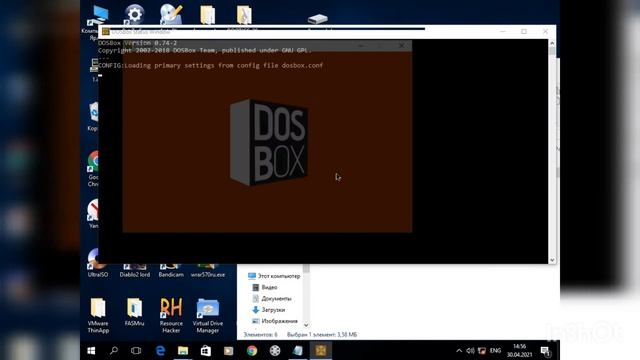Select the disc-with-pencil desktop shortcut
This screenshot has height=360, width=640.
[171, 14]
